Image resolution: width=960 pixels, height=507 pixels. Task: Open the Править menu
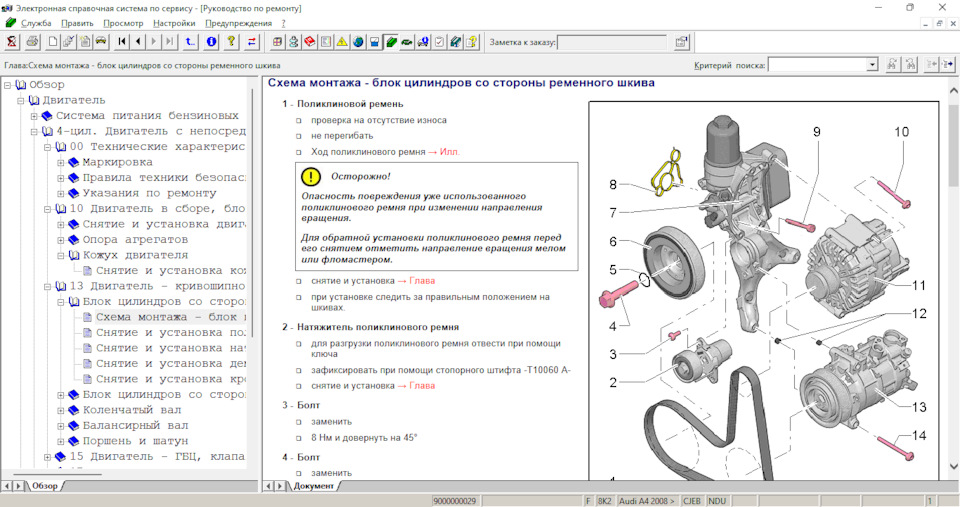coord(77,23)
